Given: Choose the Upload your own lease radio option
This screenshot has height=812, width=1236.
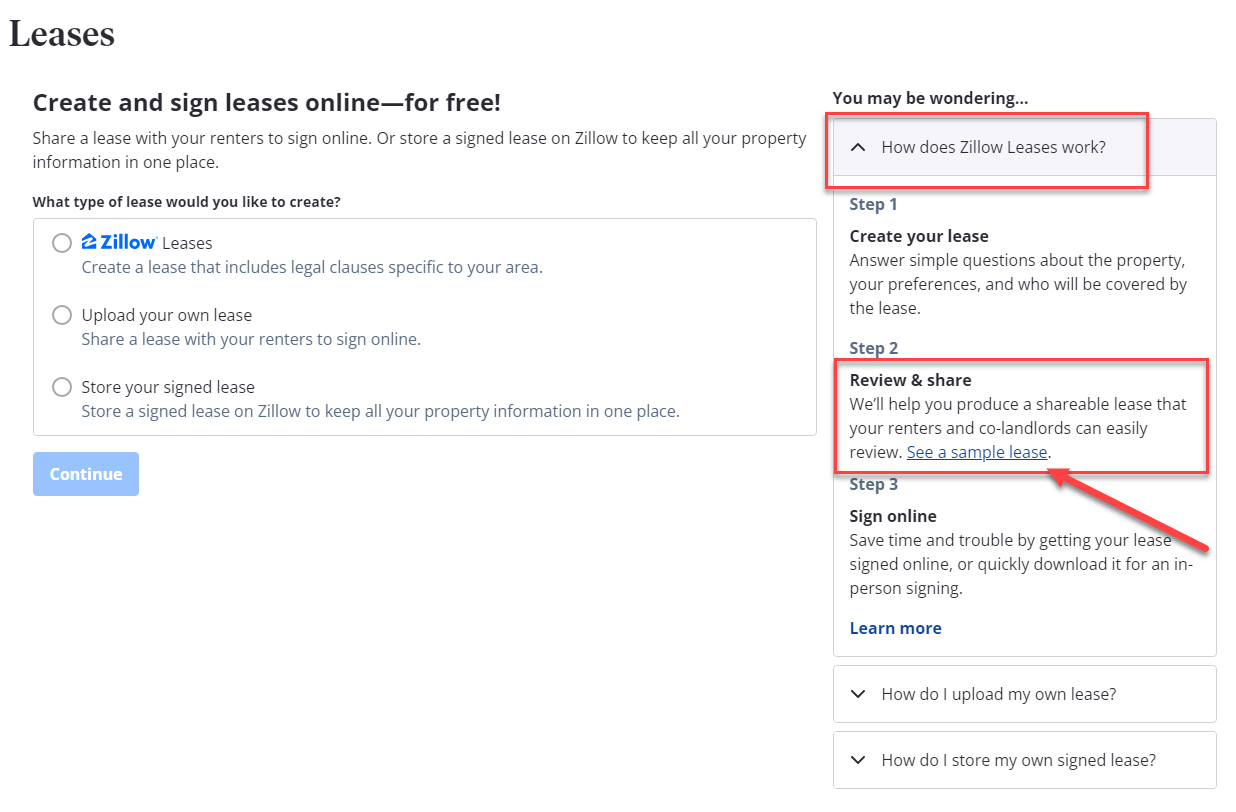Looking at the screenshot, I should (62, 315).
